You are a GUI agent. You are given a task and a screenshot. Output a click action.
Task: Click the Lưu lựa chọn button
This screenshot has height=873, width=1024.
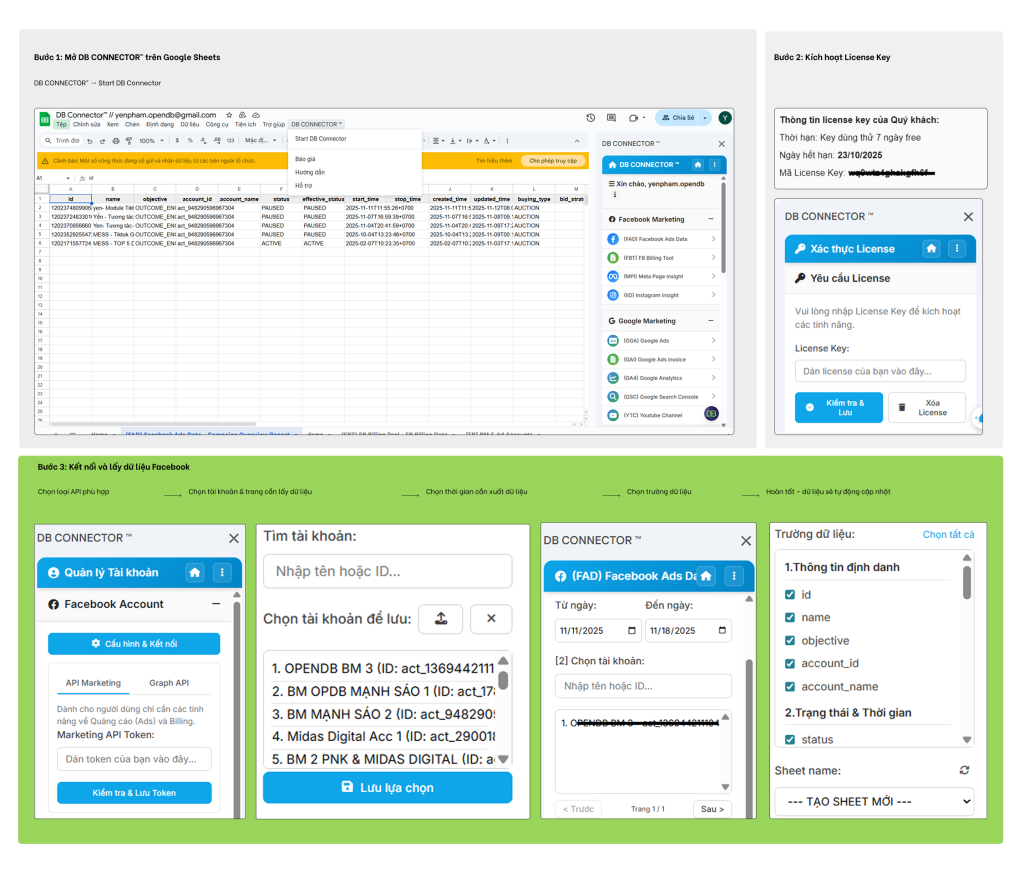[387, 788]
